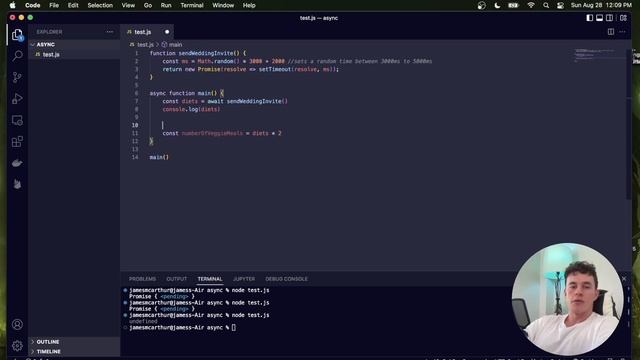This screenshot has height=360, width=640.
Task: Open macOS Control Center icon
Action: 560,5
